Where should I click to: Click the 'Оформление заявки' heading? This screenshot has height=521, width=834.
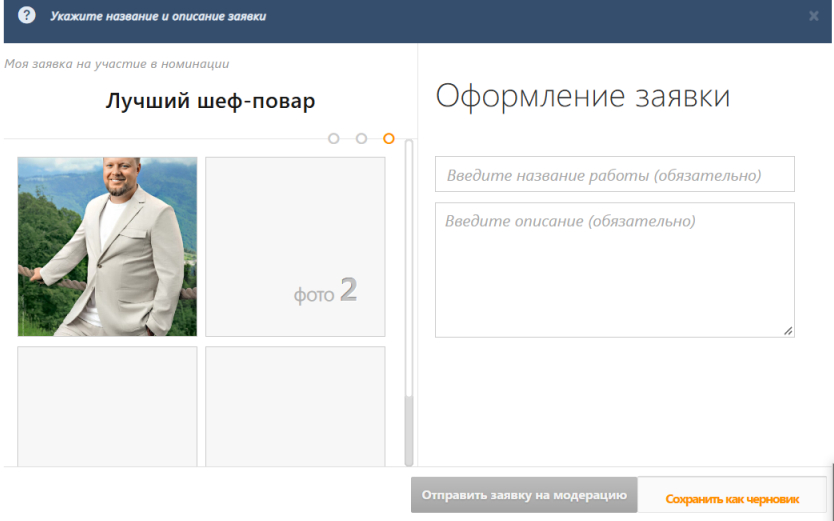tap(583, 96)
